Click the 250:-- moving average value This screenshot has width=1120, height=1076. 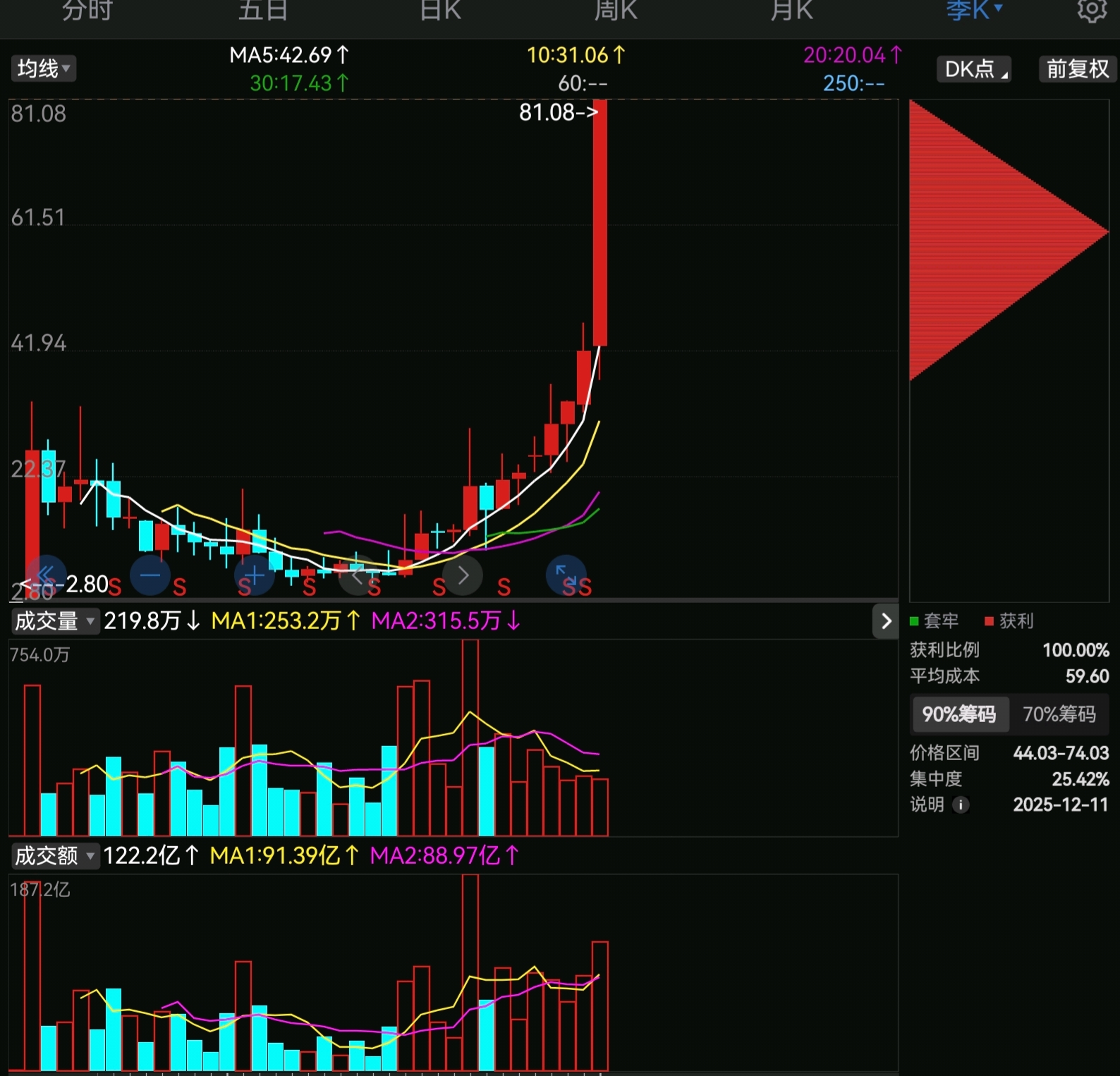point(853,83)
